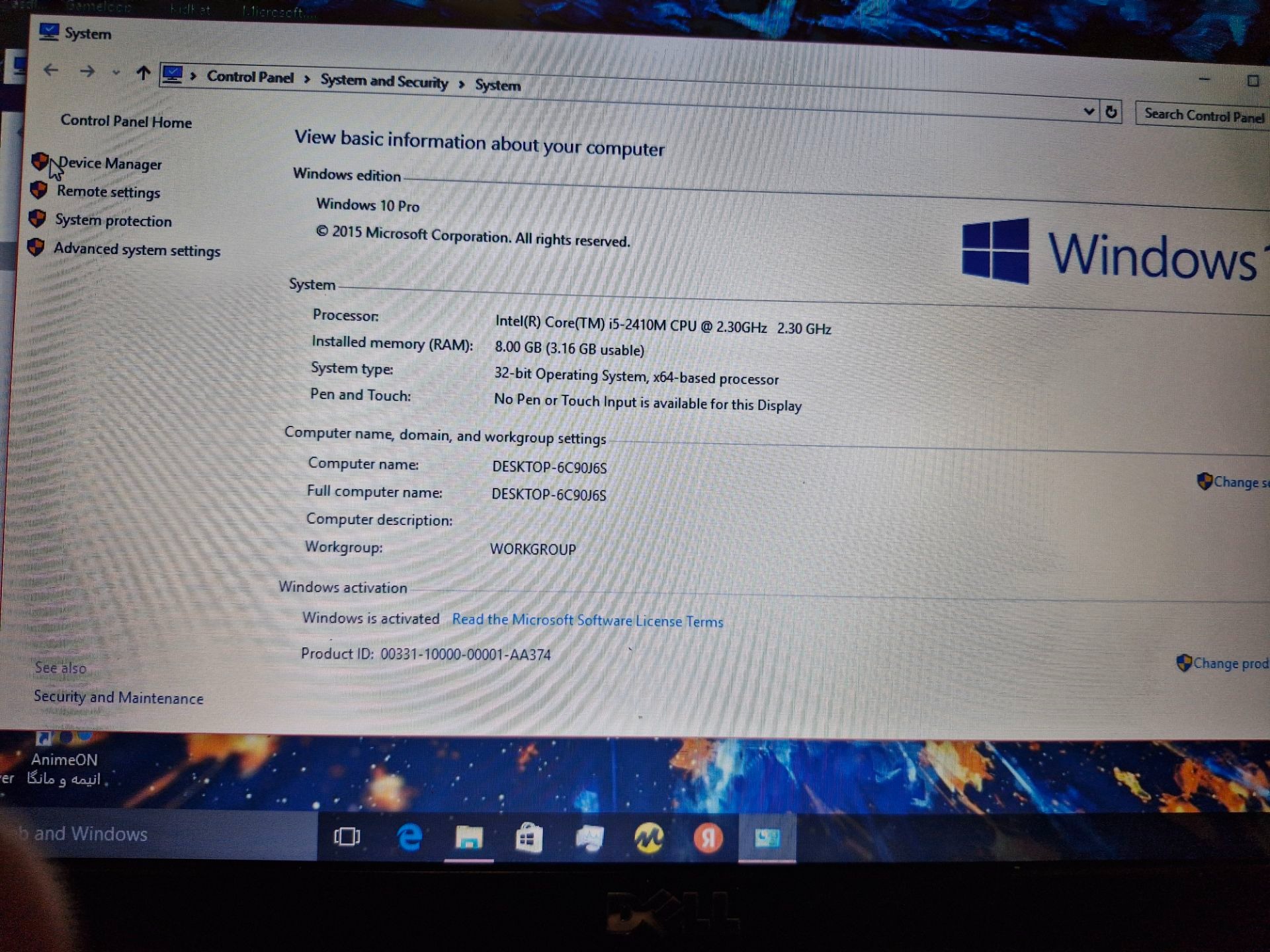Image resolution: width=1270 pixels, height=952 pixels.
Task: Click the "8.00 GB (3.16 GB usable)" value
Action: (x=570, y=348)
